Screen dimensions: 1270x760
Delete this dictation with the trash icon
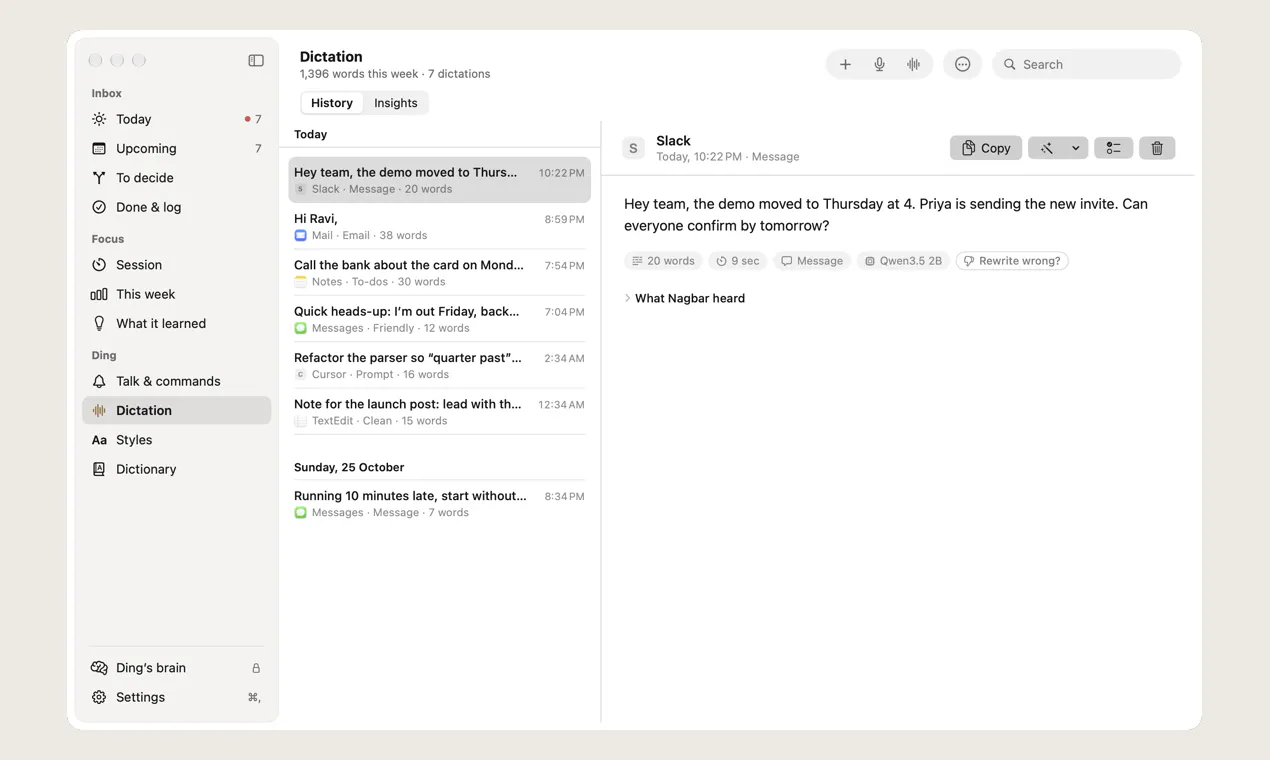pyautogui.click(x=1157, y=148)
